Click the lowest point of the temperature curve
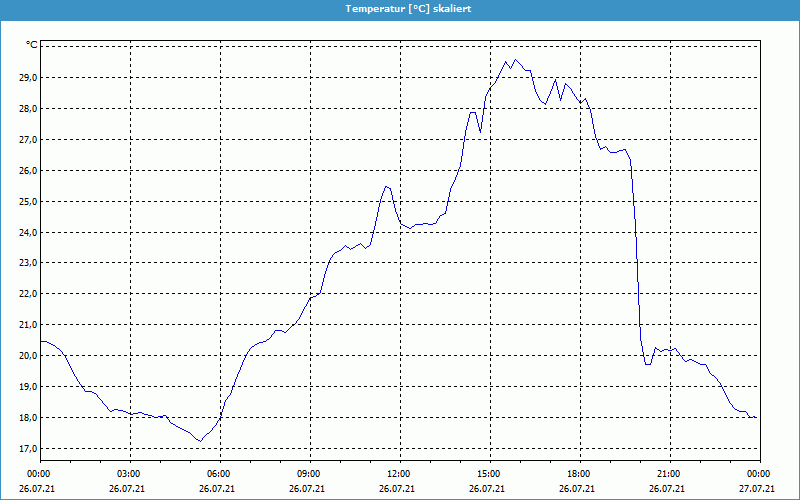 (x=200, y=441)
